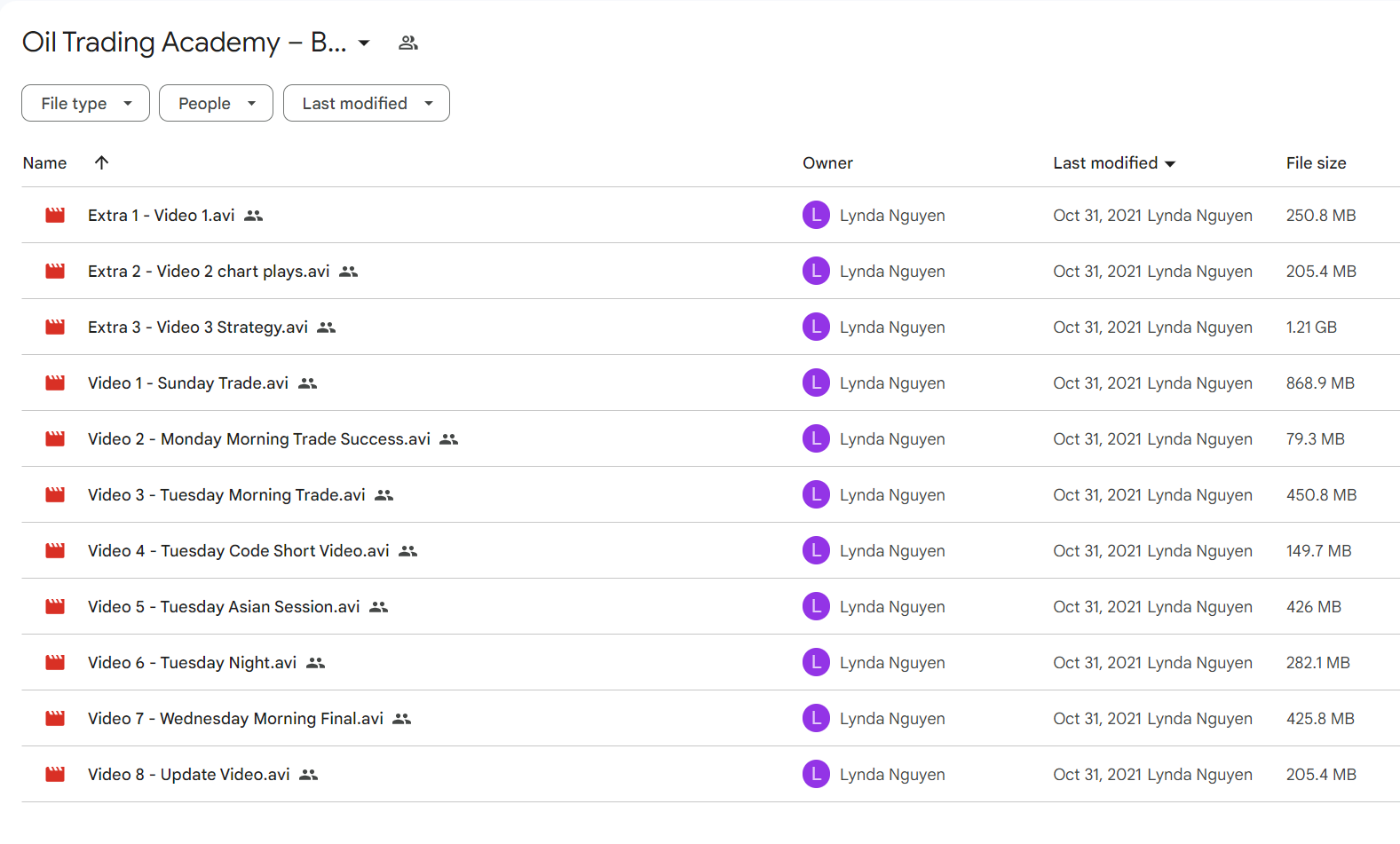
Task: Click video file icon for Extra 1 - Video 1.avi
Action: click(x=55, y=215)
